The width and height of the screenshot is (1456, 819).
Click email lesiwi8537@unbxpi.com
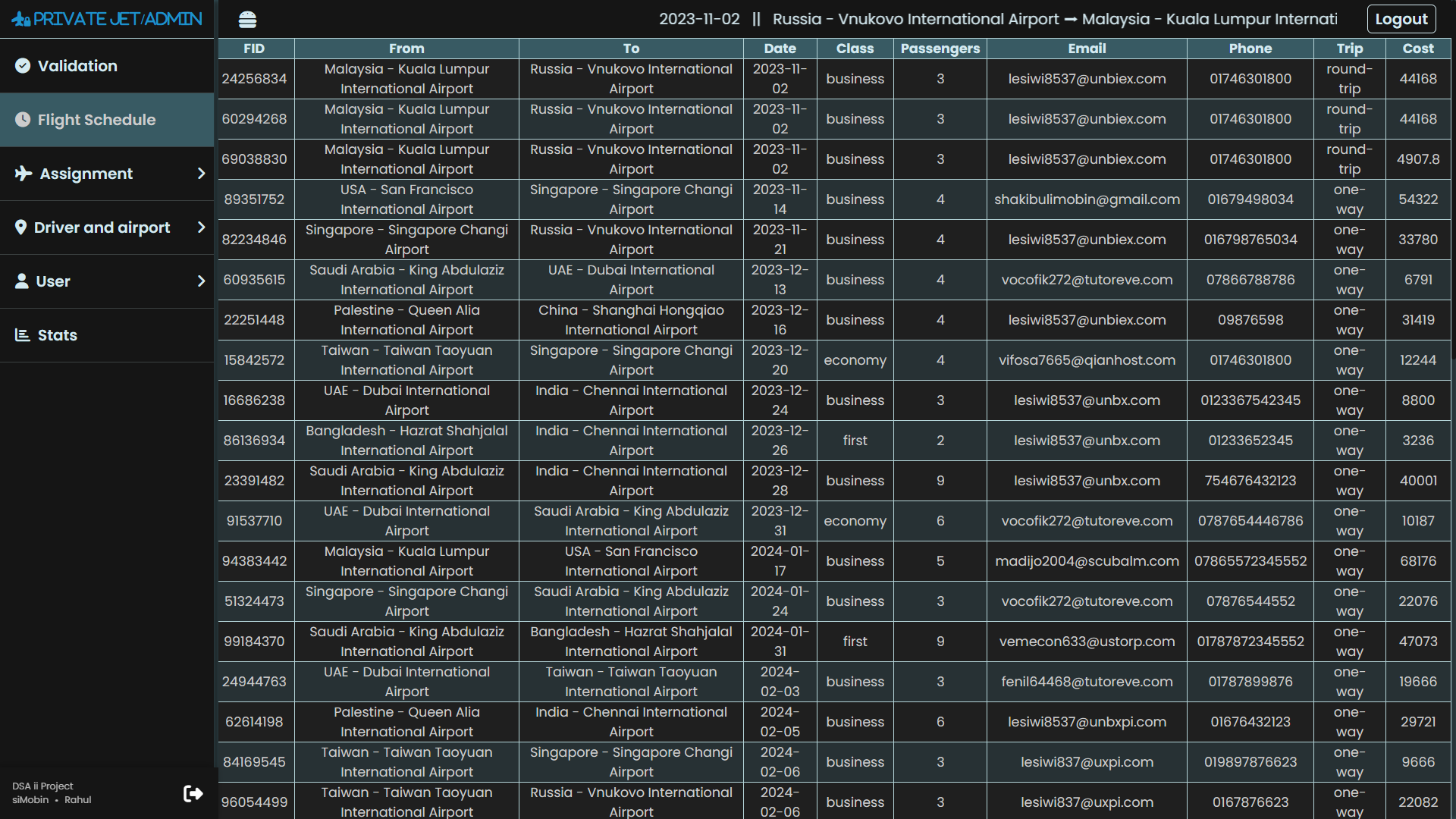[1087, 722]
